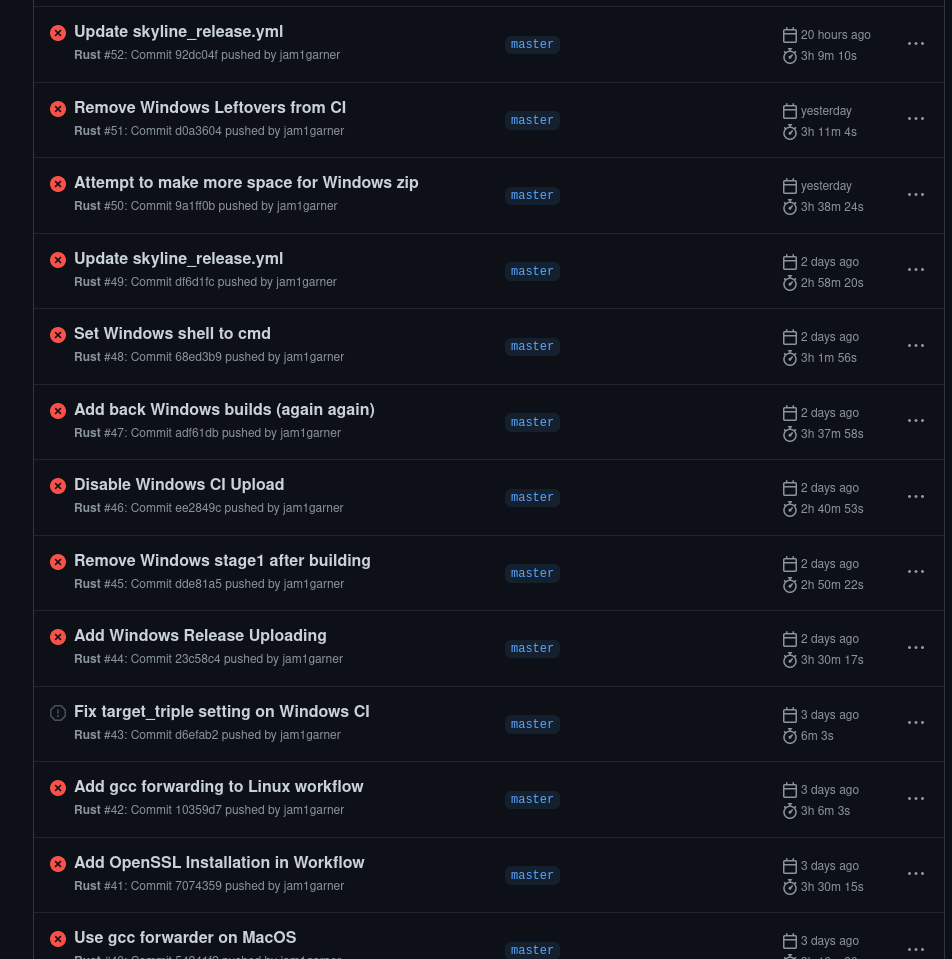This screenshot has height=959, width=952.
Task: Click the master branch tag on run #45
Action: [532, 573]
